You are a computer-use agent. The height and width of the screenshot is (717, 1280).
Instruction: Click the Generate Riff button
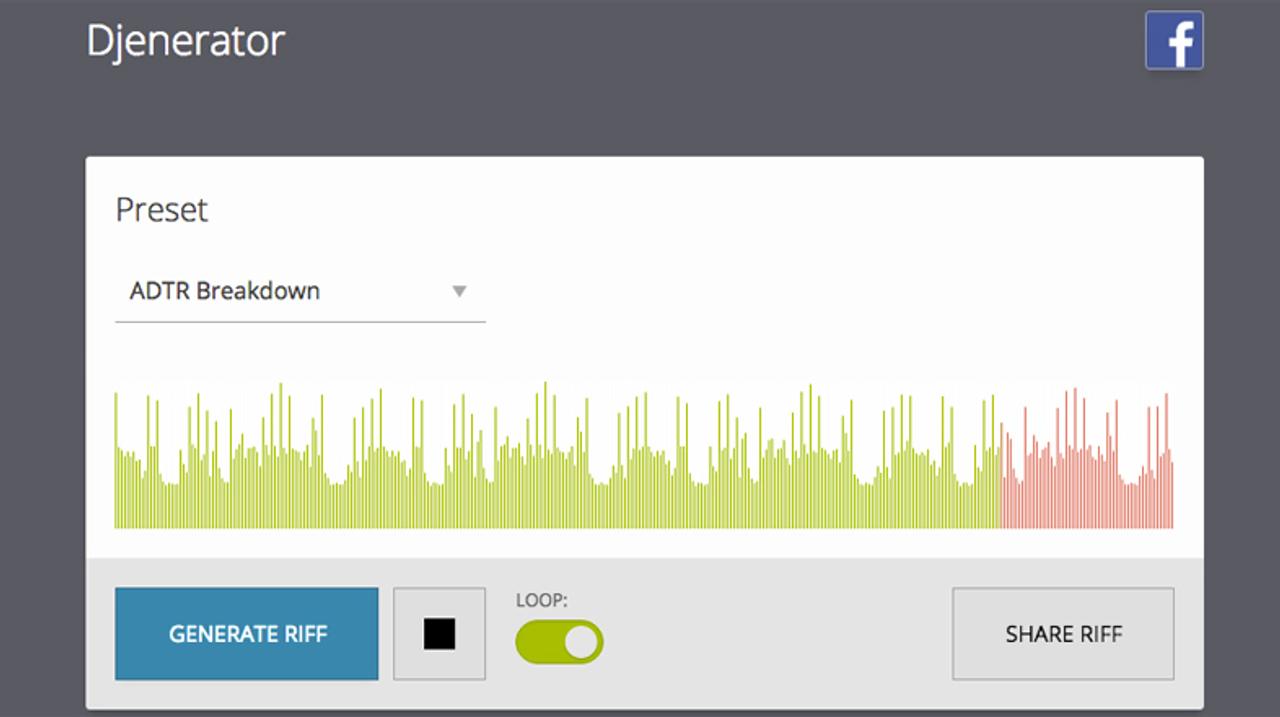pos(247,634)
